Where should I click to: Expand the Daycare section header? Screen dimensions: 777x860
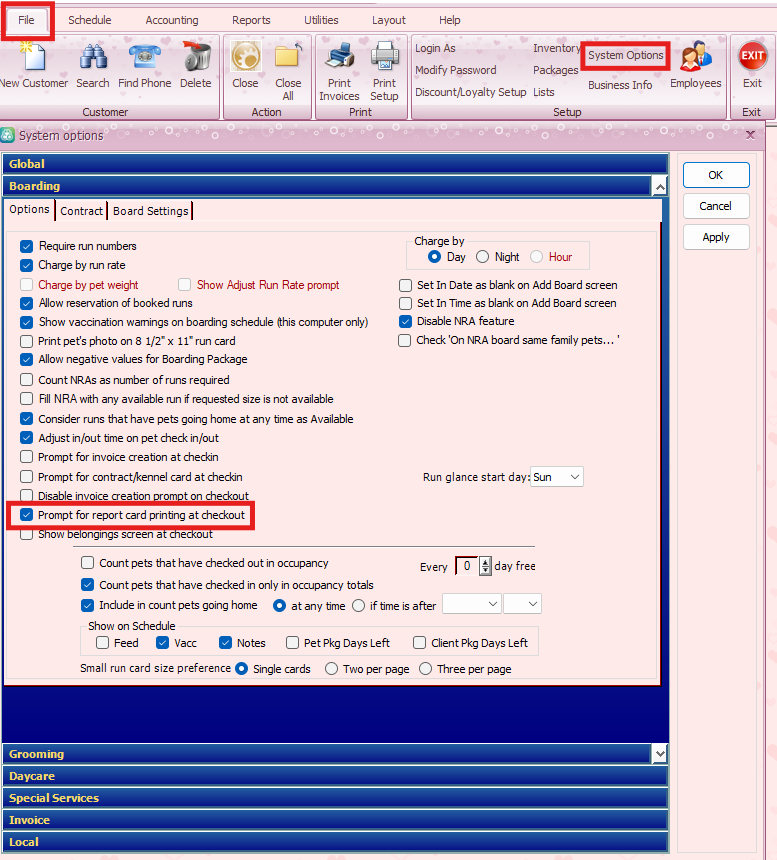pos(335,776)
